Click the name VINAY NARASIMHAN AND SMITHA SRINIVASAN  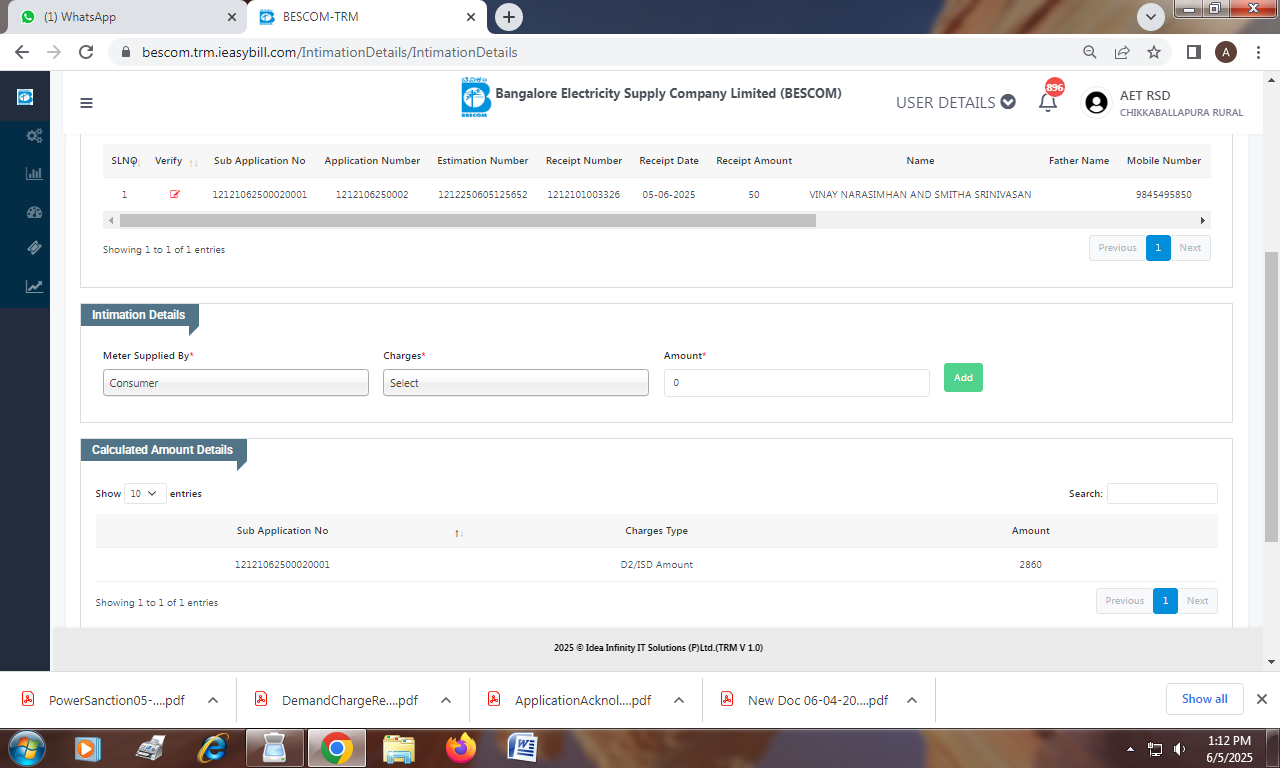tap(920, 195)
